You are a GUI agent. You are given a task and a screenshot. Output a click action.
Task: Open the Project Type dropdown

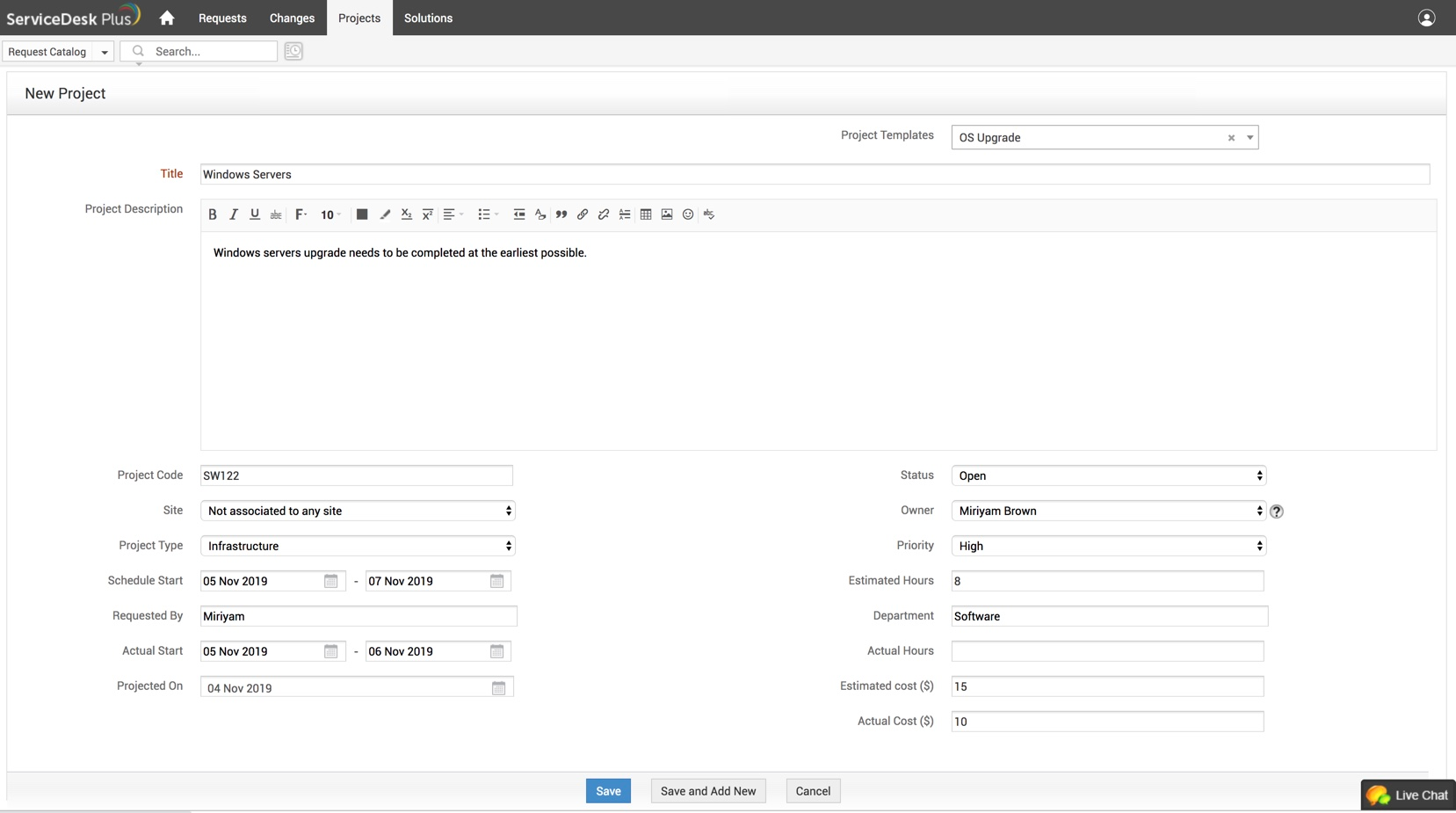coord(358,546)
